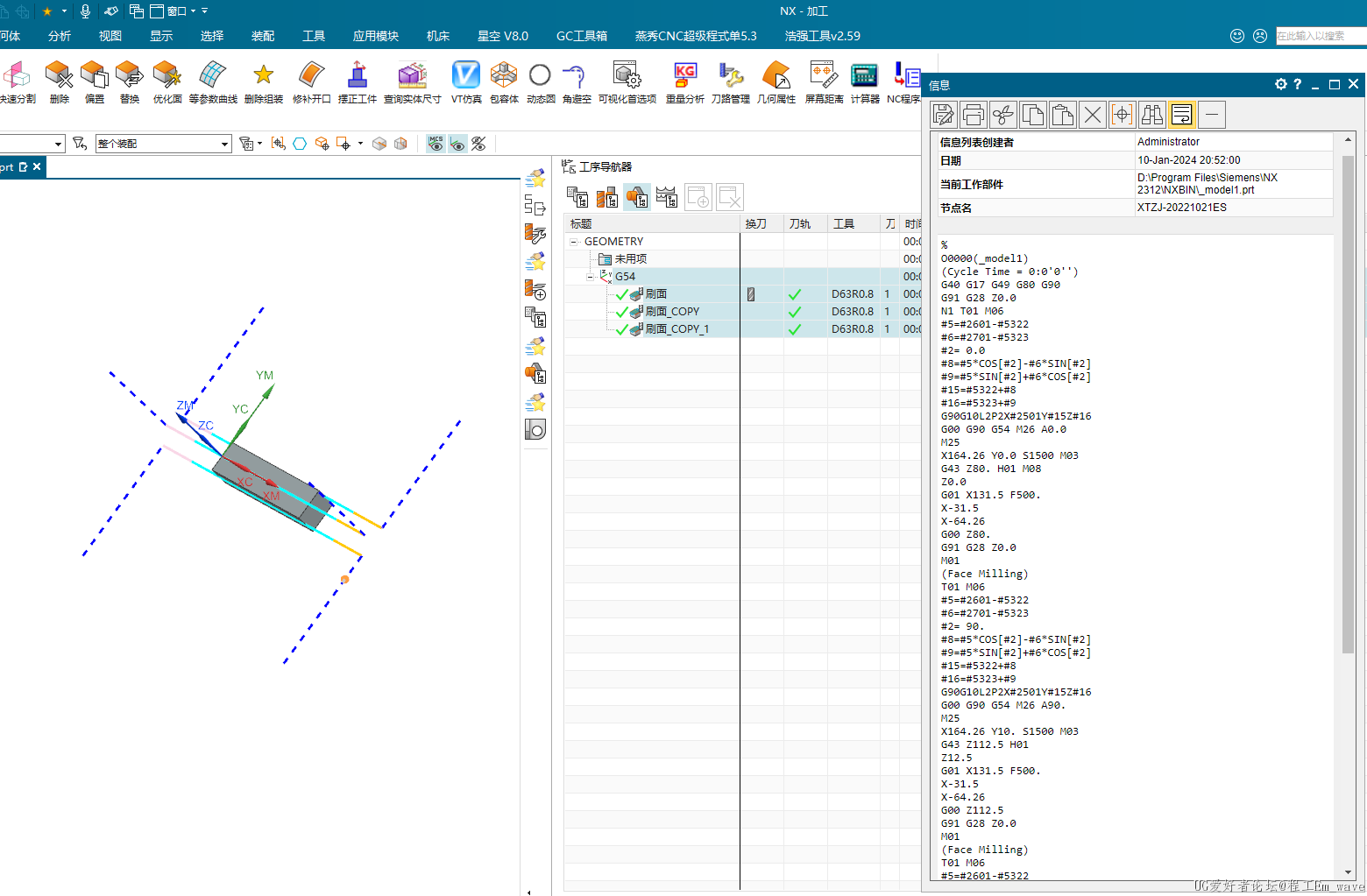Viewport: 1367px width, 896px height.
Task: Click the 动态圆 dynamic circle tool
Action: [541, 81]
